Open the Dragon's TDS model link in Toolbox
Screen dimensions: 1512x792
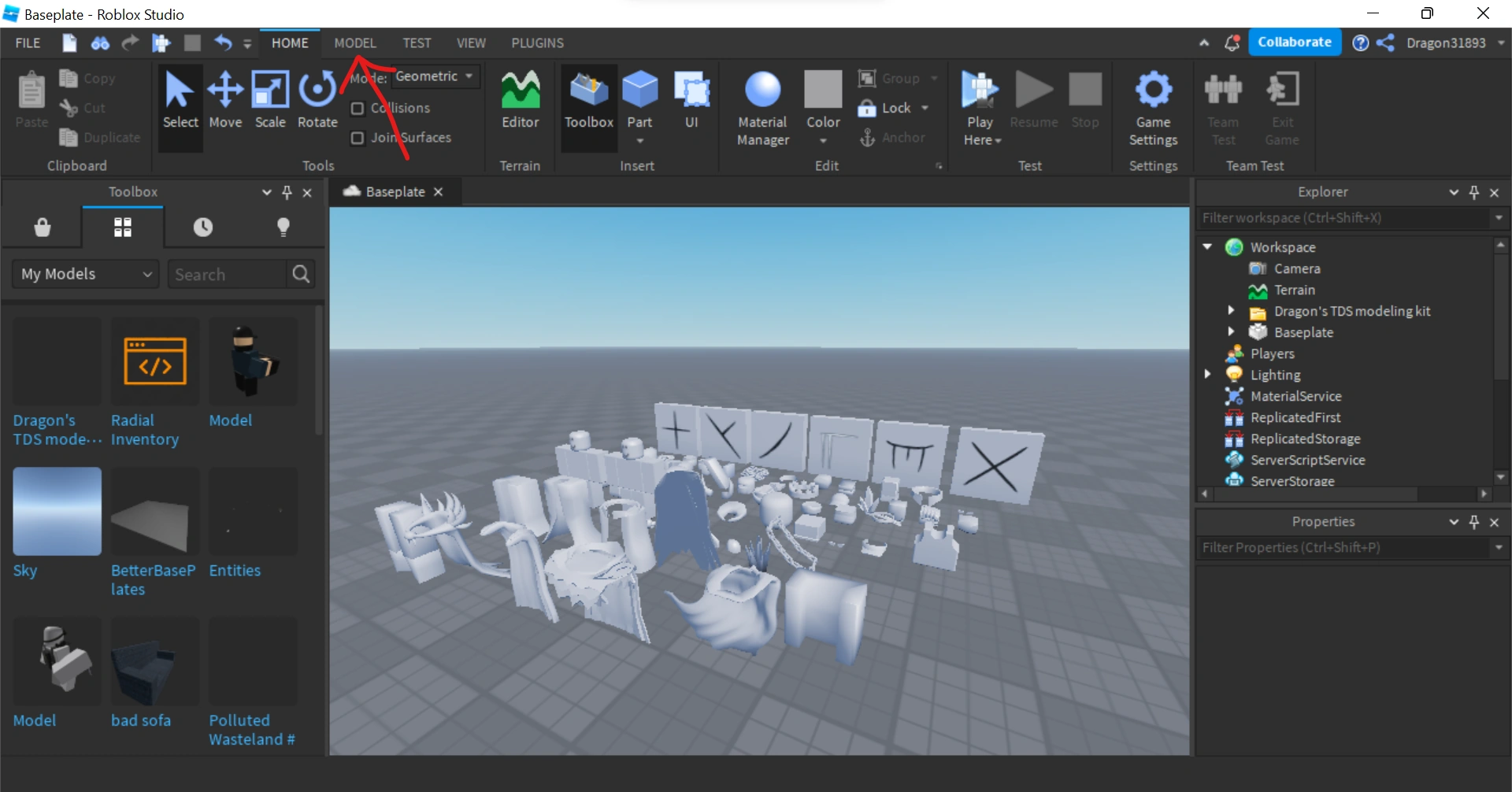[x=57, y=430]
